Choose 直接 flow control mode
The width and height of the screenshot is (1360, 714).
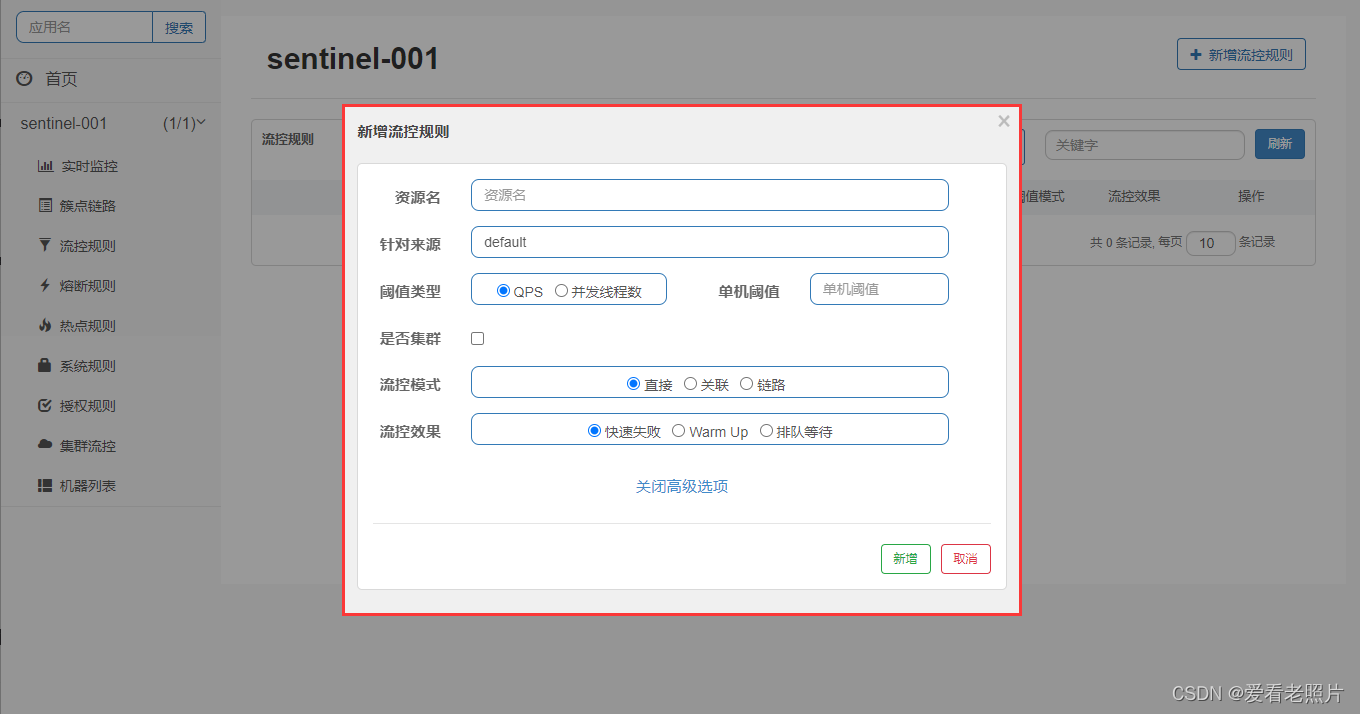pyautogui.click(x=633, y=384)
